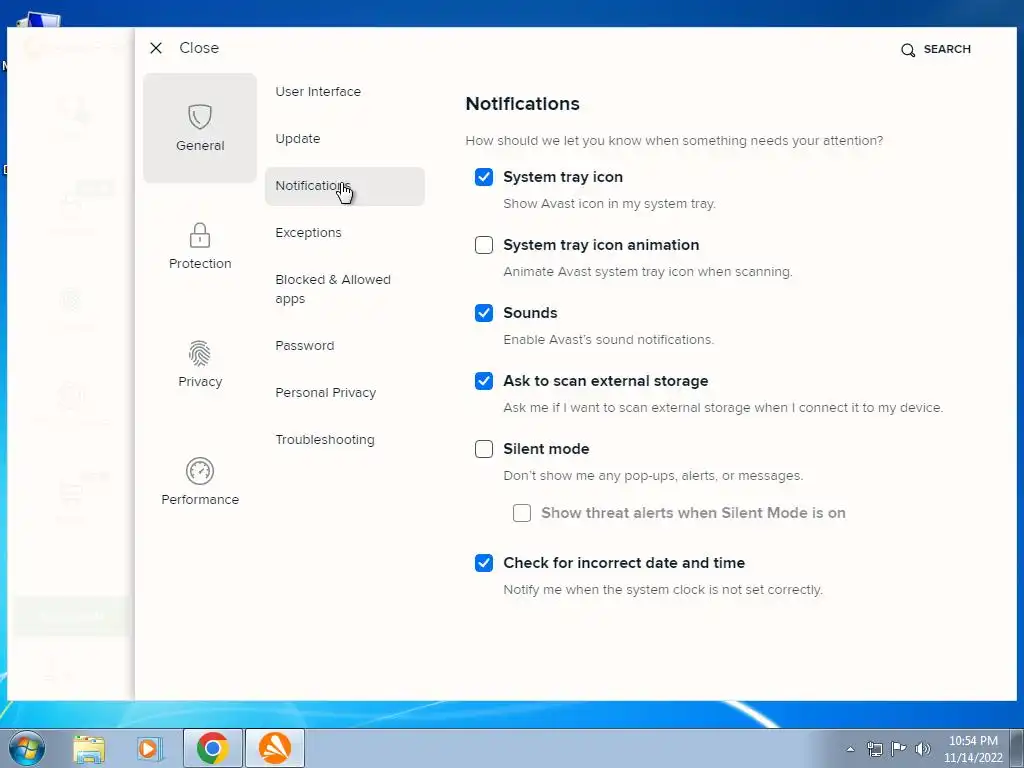Image resolution: width=1024 pixels, height=768 pixels.
Task: Open the General settings category
Action: [200, 128]
